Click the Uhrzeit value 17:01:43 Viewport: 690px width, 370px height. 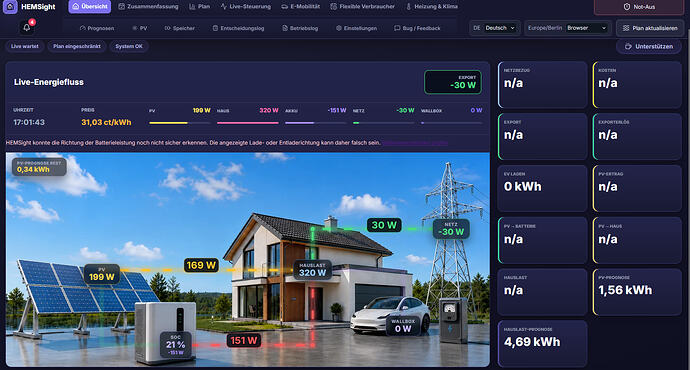click(29, 122)
